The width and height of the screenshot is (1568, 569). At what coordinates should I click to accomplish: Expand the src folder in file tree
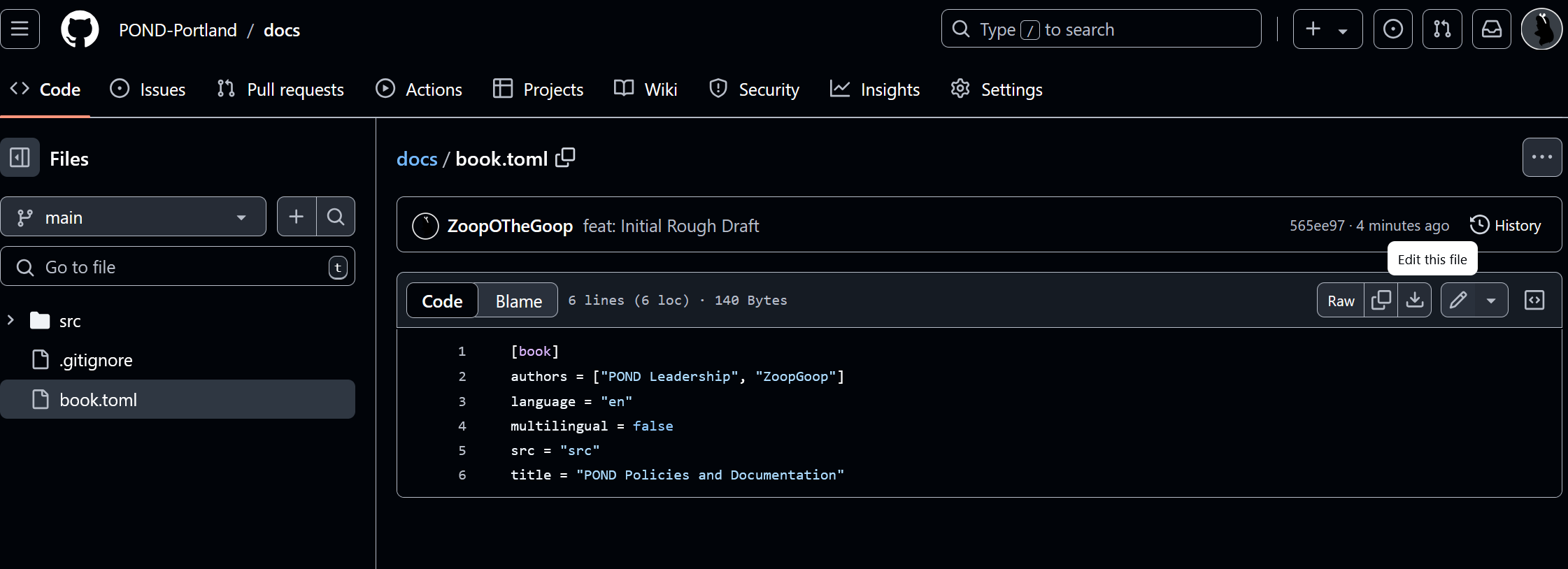(x=11, y=321)
